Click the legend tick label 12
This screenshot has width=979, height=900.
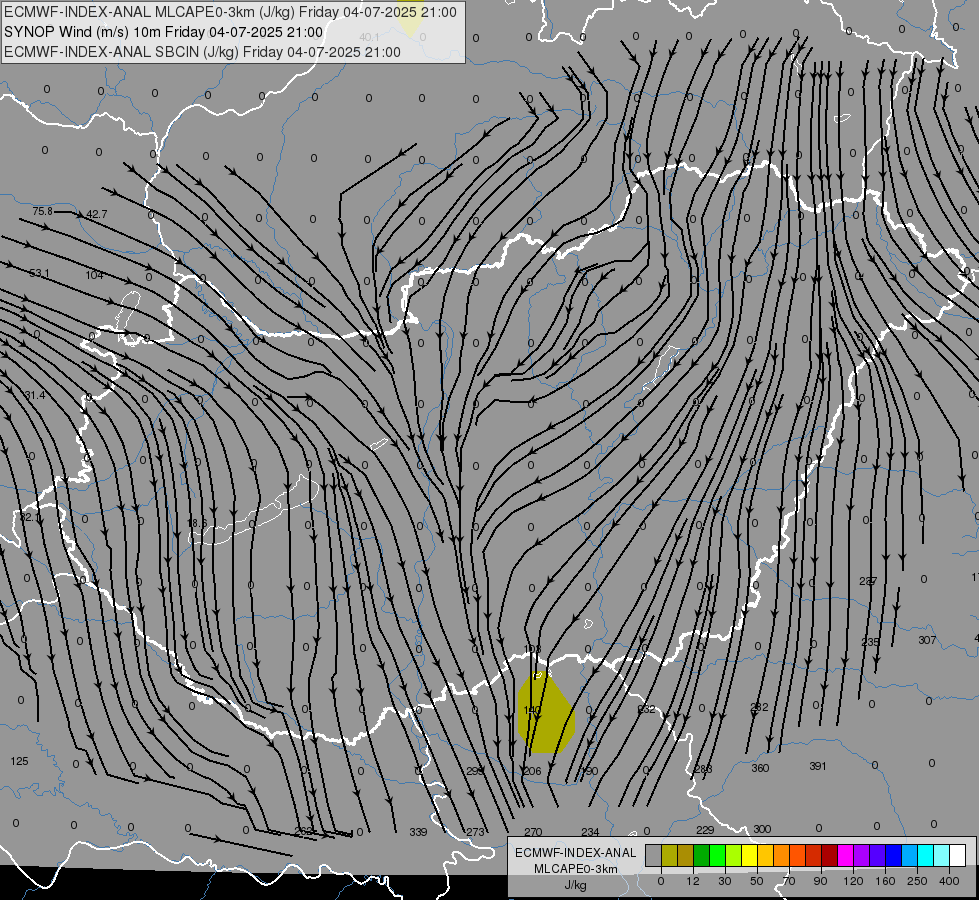pos(692,881)
